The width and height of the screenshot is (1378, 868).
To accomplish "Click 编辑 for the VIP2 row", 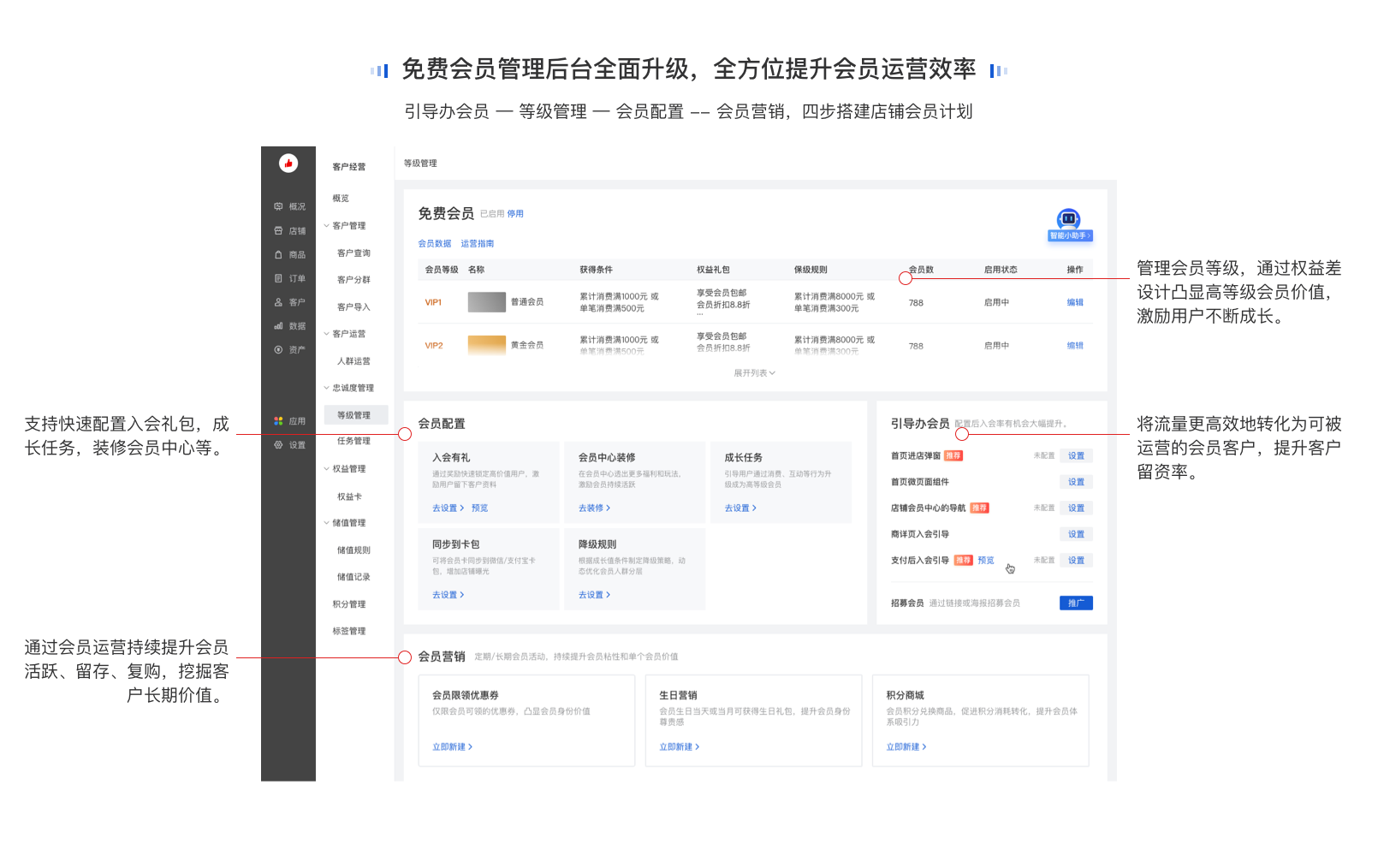I will click(1075, 346).
